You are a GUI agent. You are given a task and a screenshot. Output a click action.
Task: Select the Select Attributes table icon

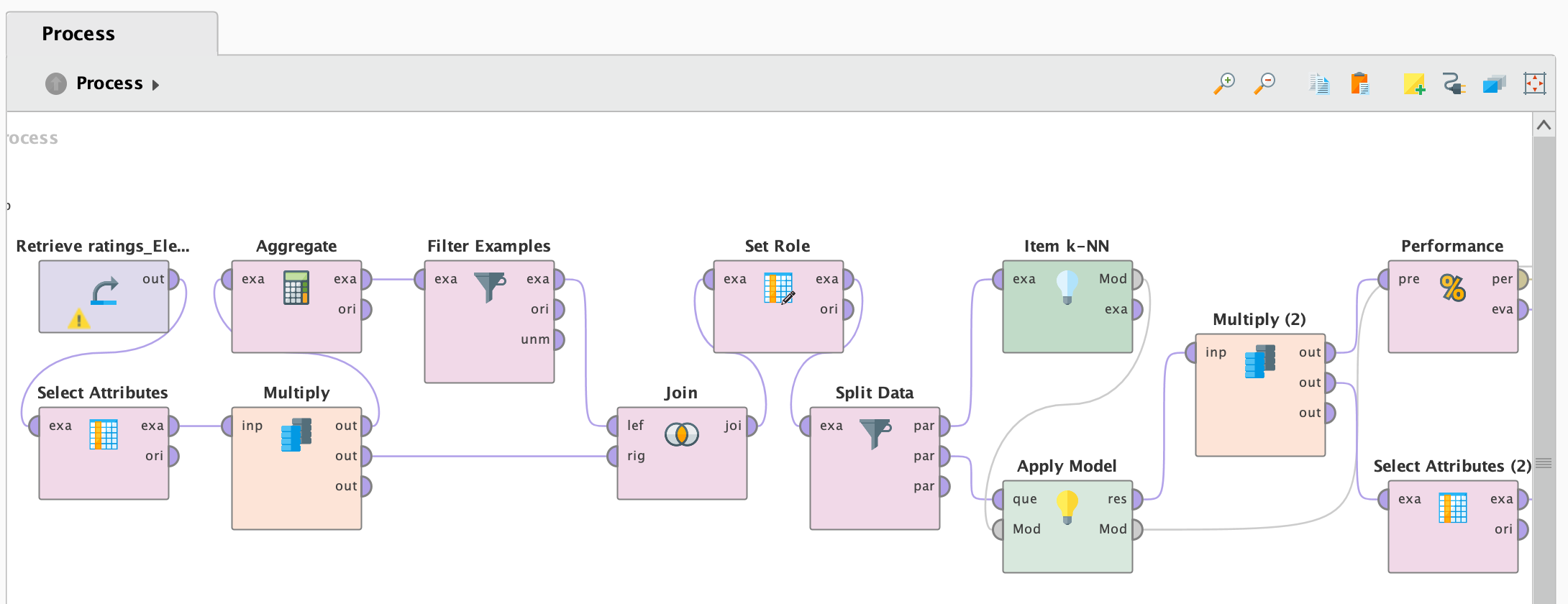(x=104, y=434)
